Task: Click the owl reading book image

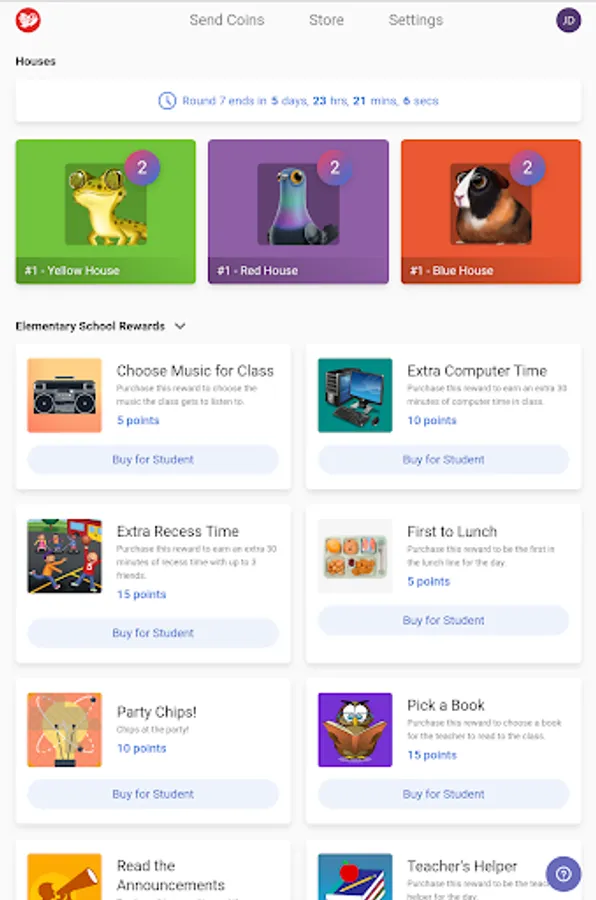Action: point(355,730)
